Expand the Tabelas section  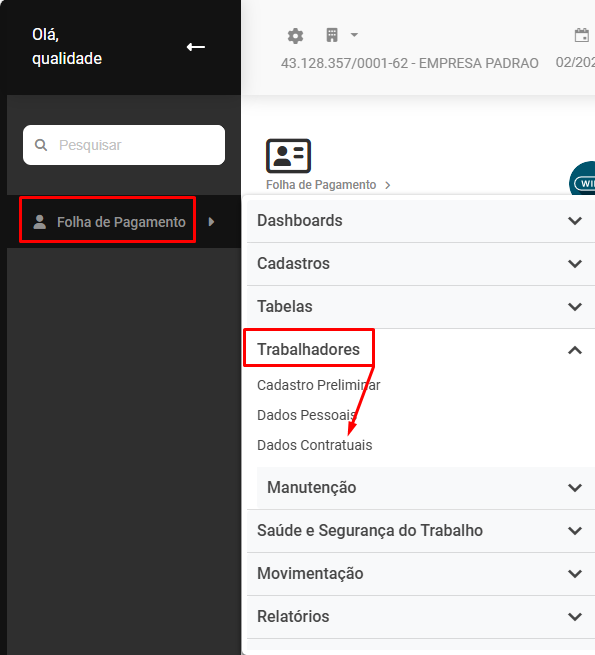point(421,307)
